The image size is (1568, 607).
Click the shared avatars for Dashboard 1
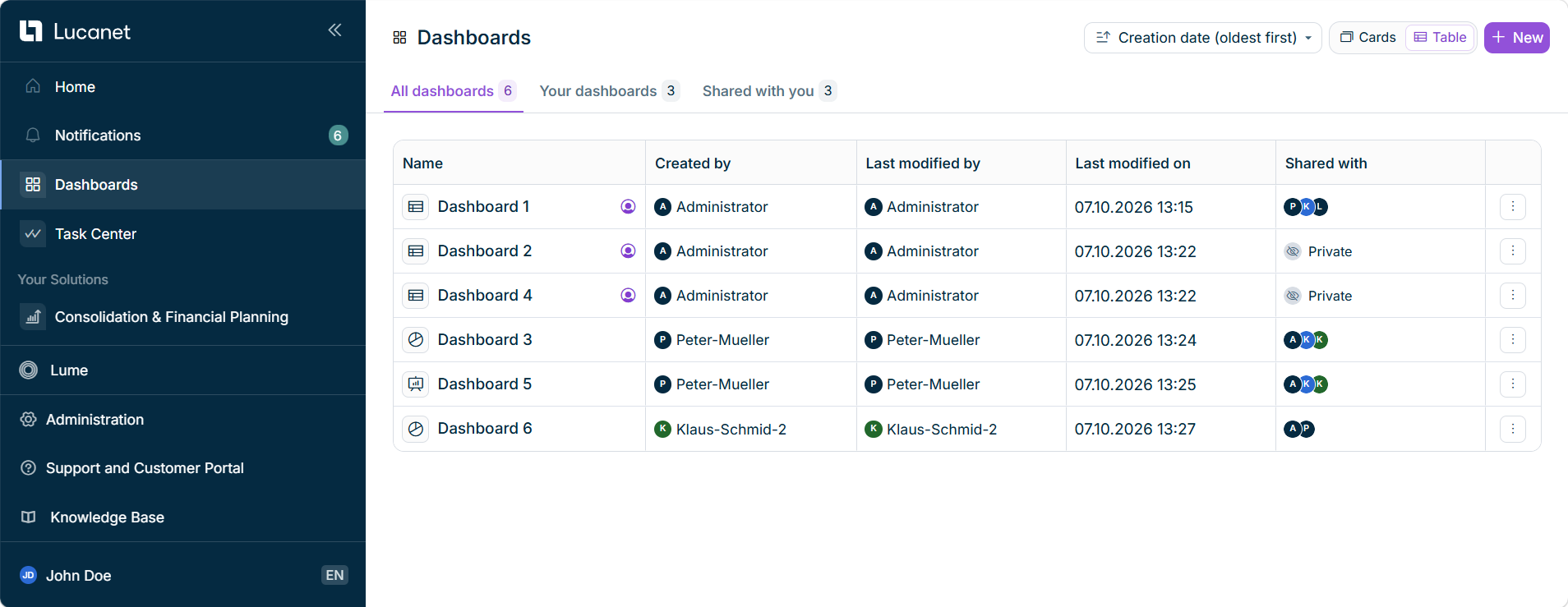[x=1306, y=207]
